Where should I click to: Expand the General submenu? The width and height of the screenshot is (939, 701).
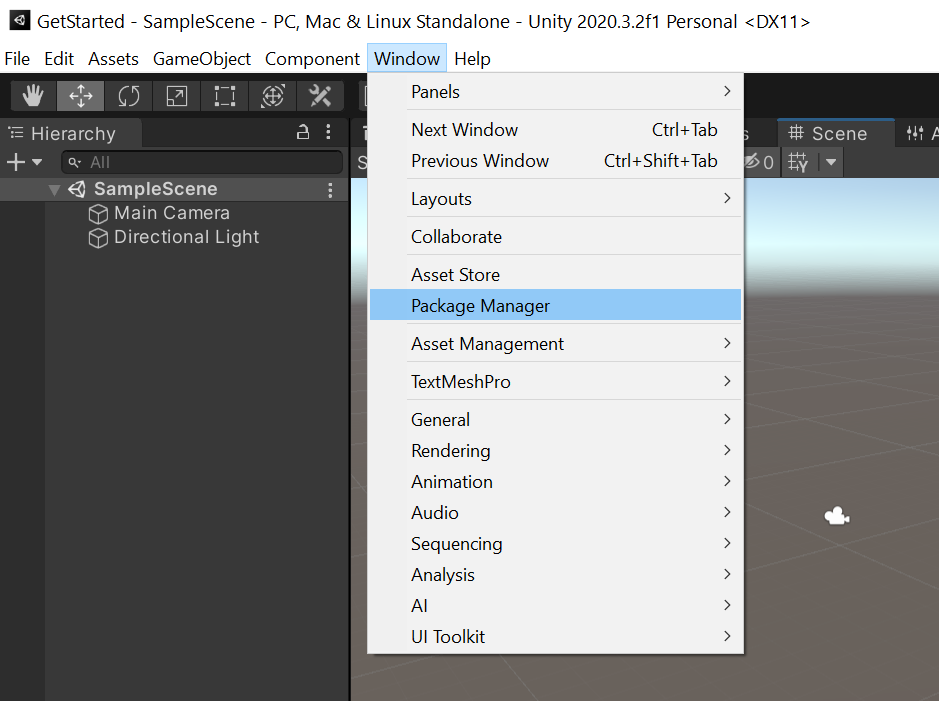[555, 420]
